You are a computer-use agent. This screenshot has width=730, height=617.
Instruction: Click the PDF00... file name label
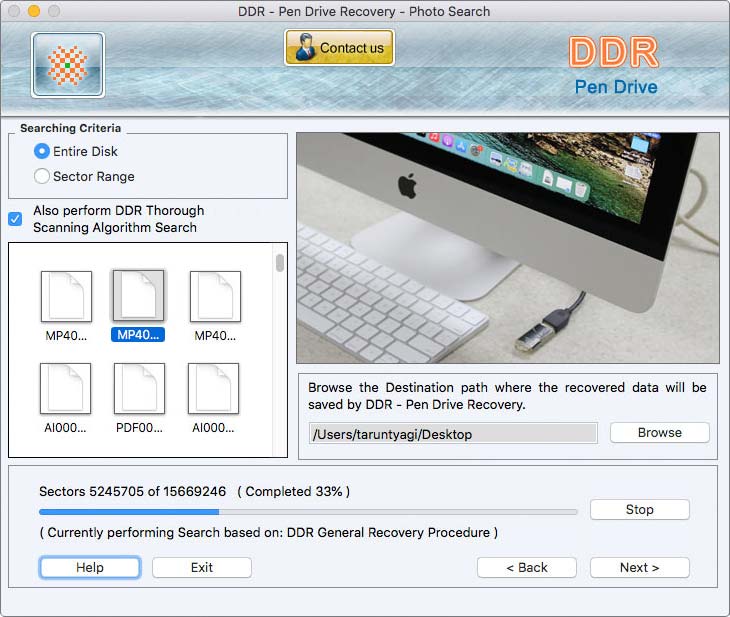coord(139,427)
